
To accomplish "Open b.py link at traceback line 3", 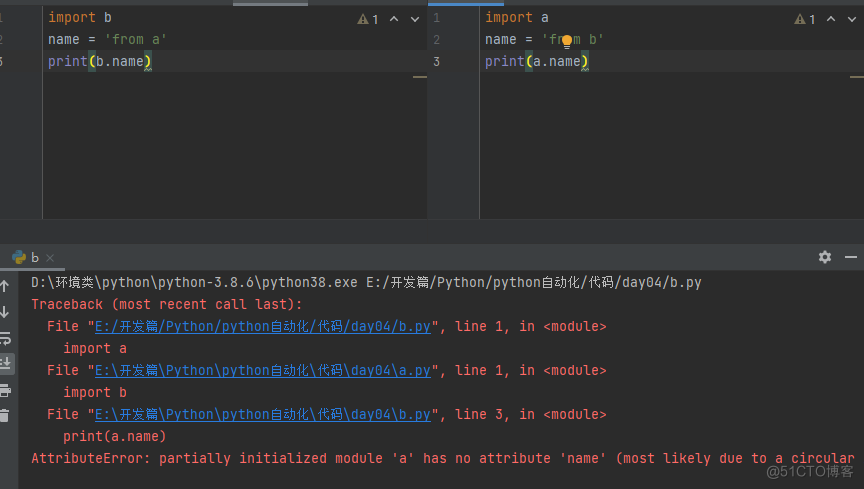I will 263,415.
